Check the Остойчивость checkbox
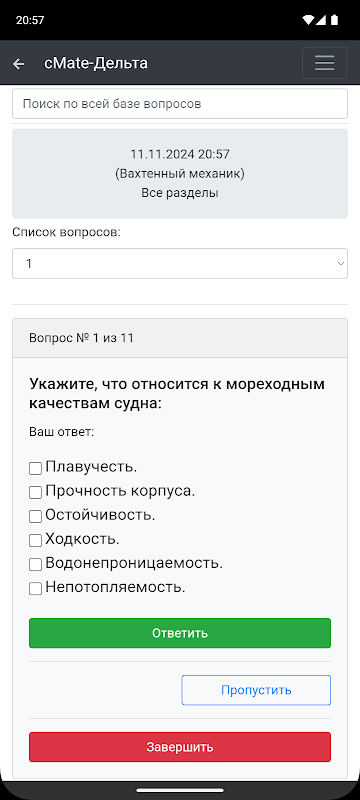Viewport: 360px width, 800px height. (x=35, y=516)
